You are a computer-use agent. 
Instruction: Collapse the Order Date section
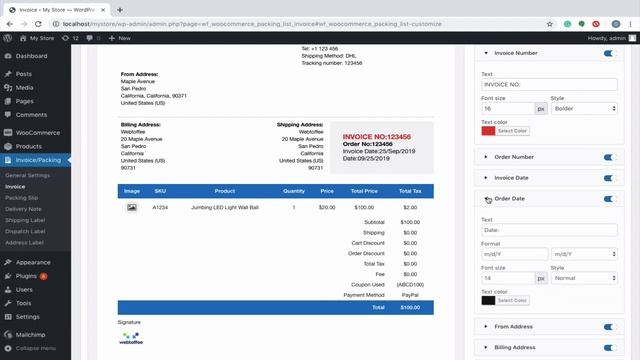(x=486, y=198)
